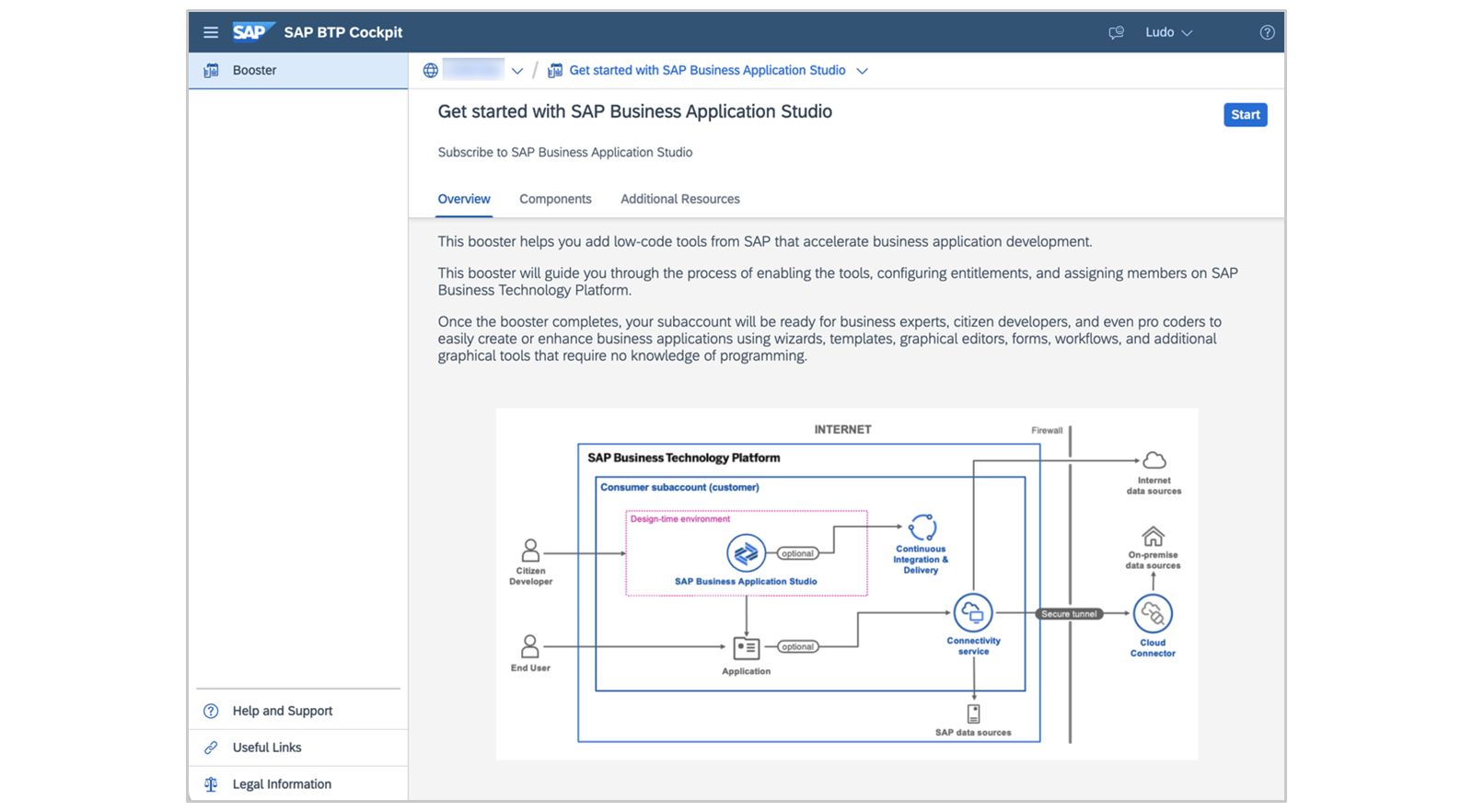1473x812 pixels.
Task: Click the Internet data sources cloud icon
Action: pos(1154,460)
